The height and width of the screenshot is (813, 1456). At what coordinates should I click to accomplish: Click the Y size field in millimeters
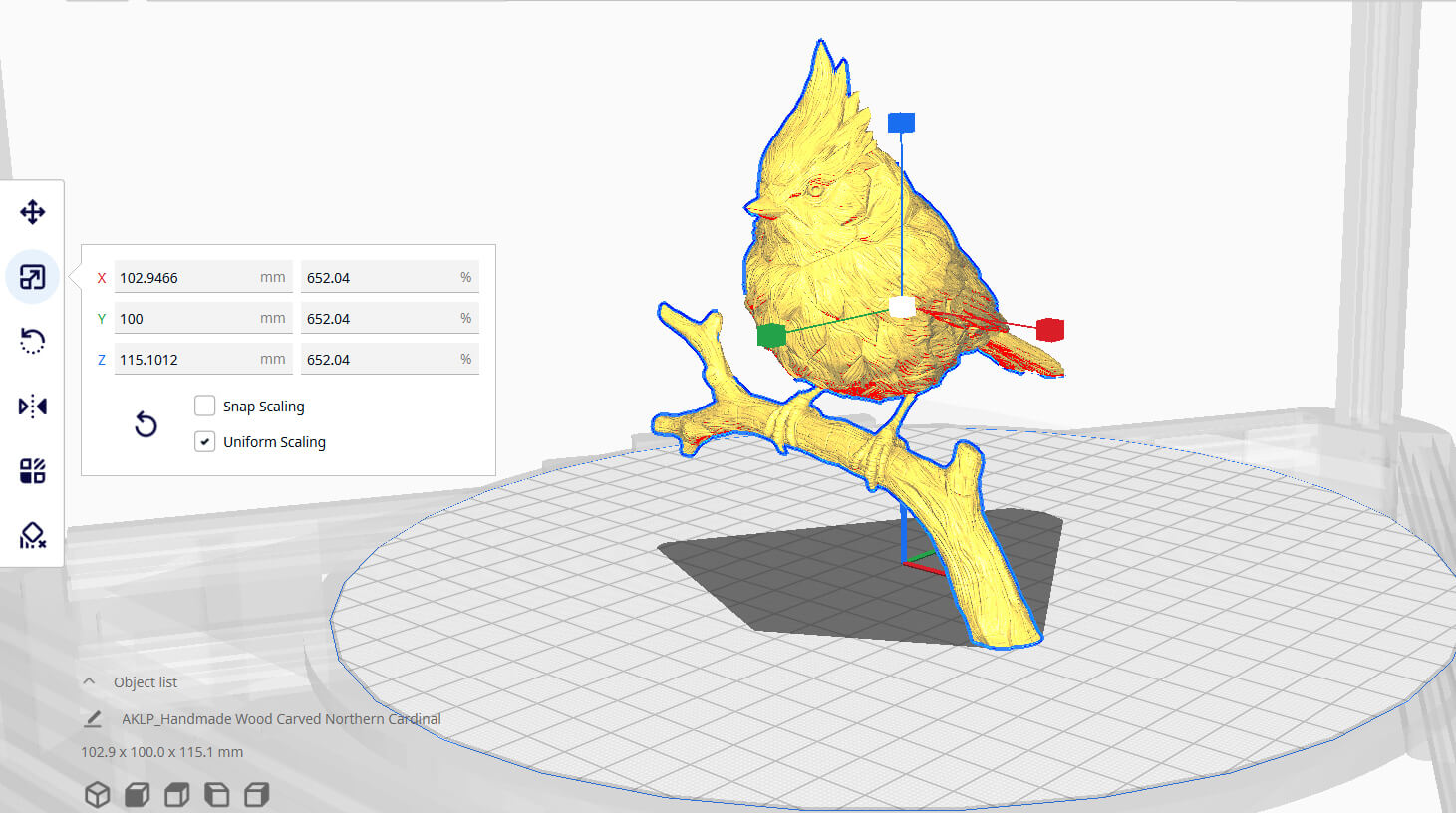click(203, 318)
